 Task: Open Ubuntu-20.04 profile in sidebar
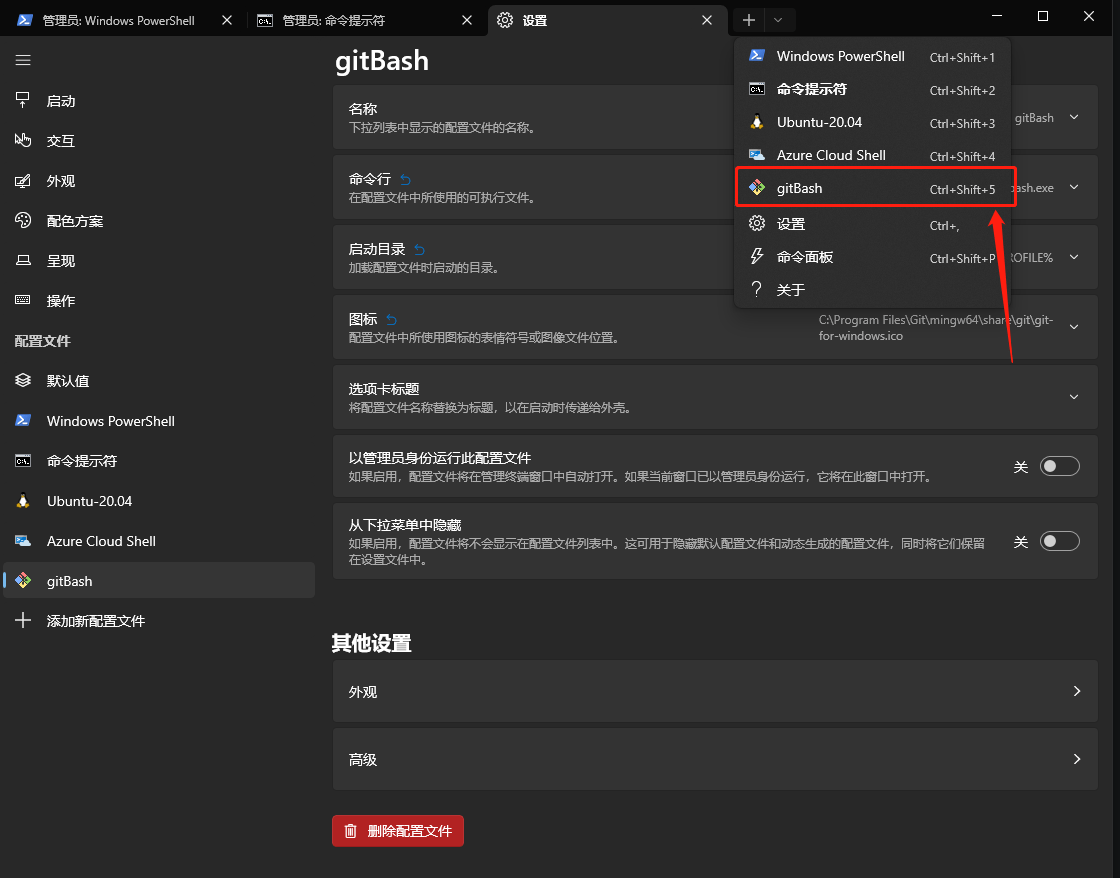159,501
